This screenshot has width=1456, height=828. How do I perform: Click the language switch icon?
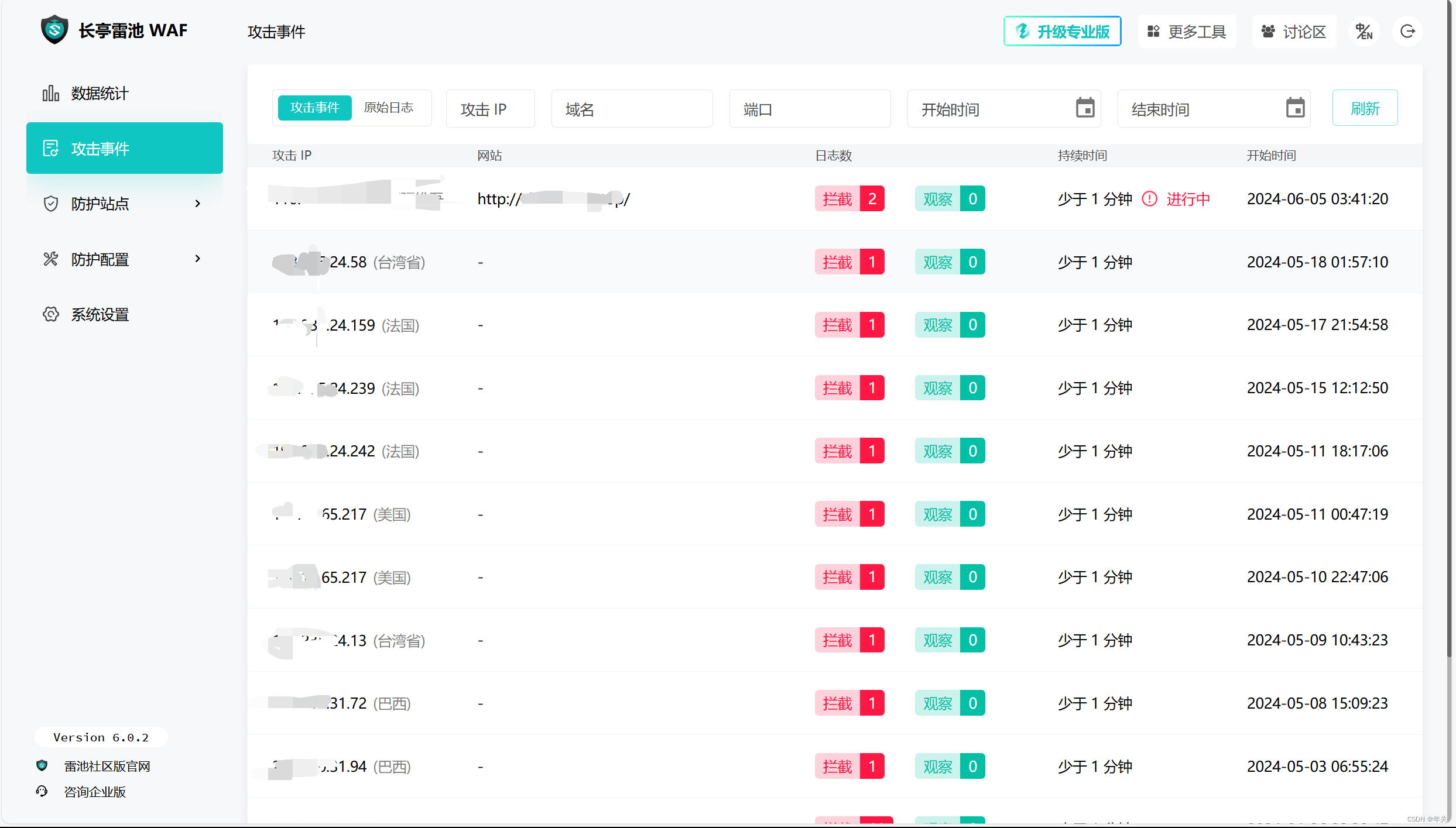(x=1364, y=32)
